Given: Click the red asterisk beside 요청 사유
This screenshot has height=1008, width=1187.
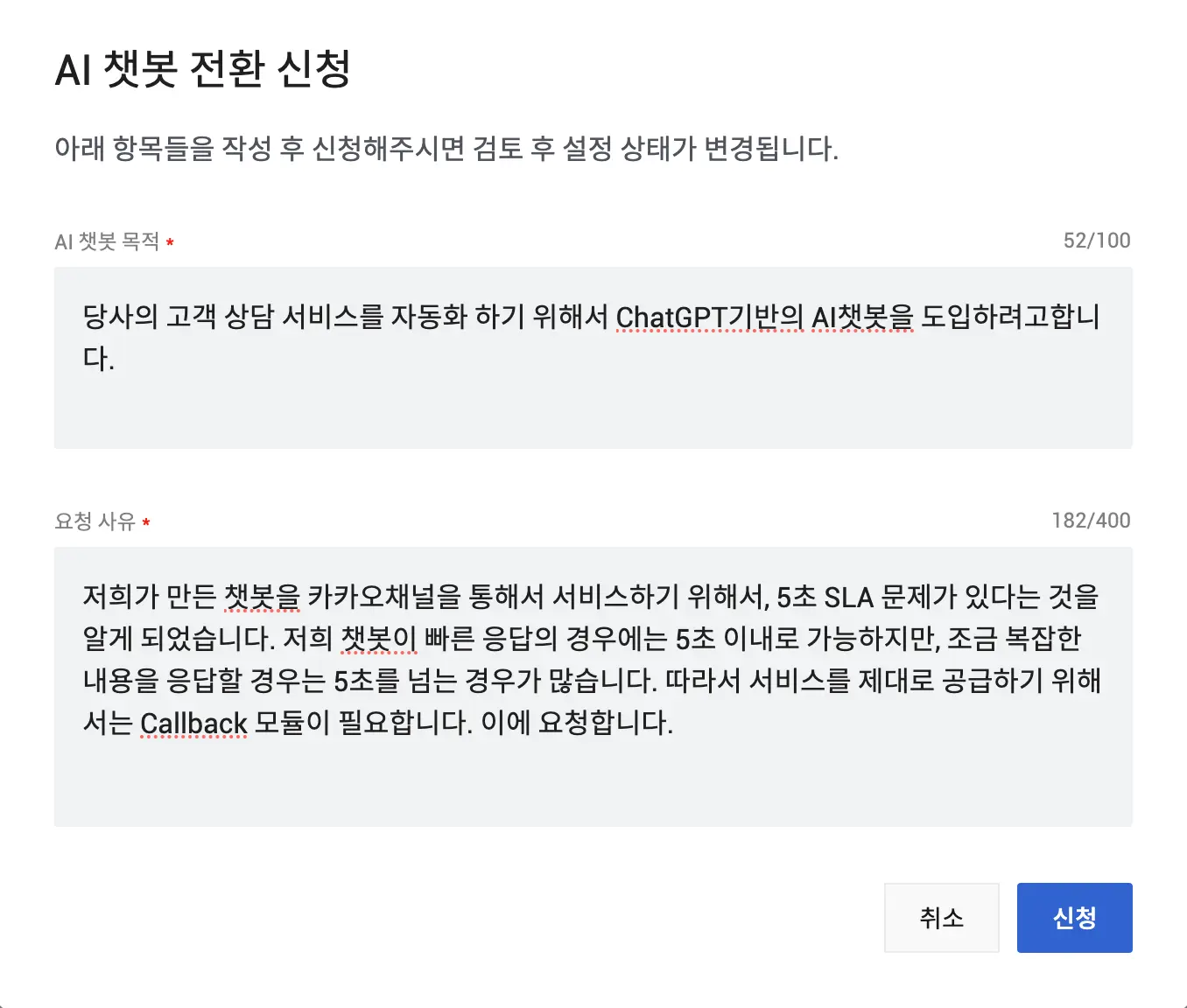Looking at the screenshot, I should pos(145,522).
